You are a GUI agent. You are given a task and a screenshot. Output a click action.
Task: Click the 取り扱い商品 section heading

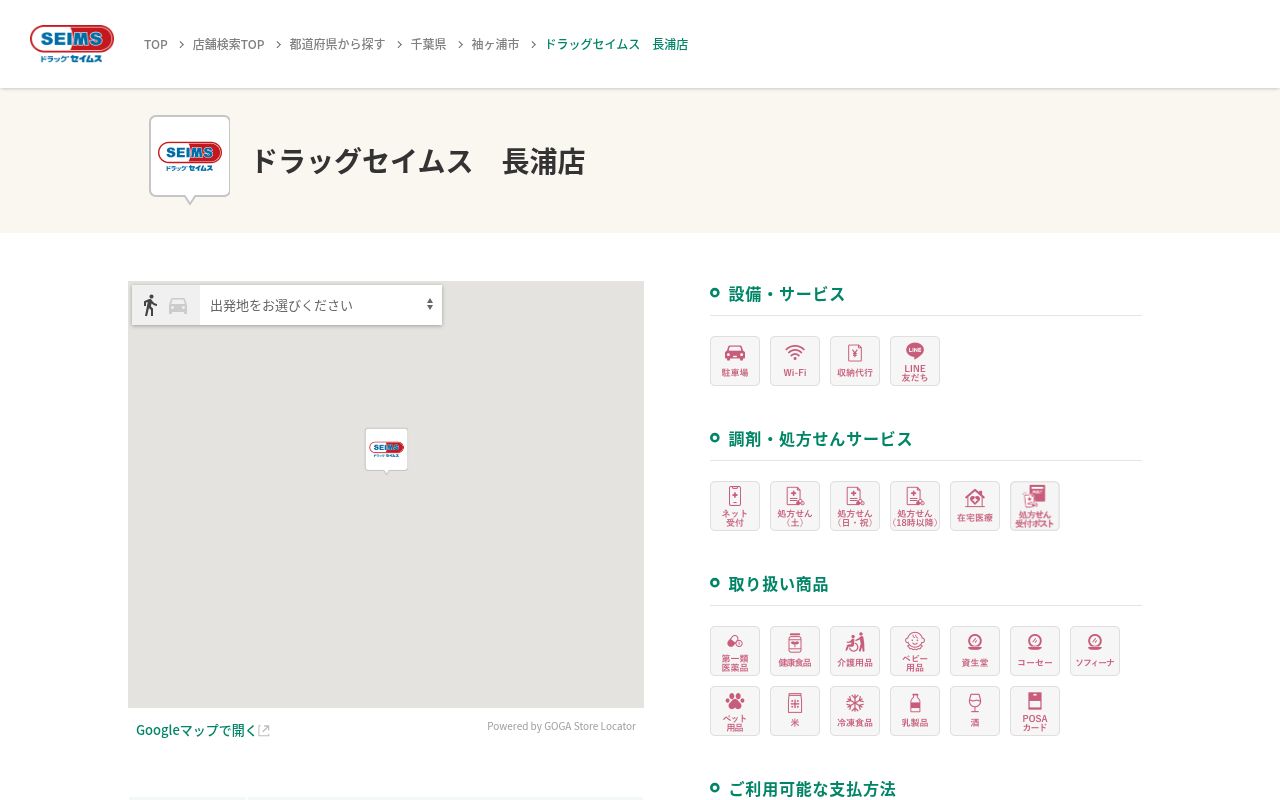tap(779, 583)
